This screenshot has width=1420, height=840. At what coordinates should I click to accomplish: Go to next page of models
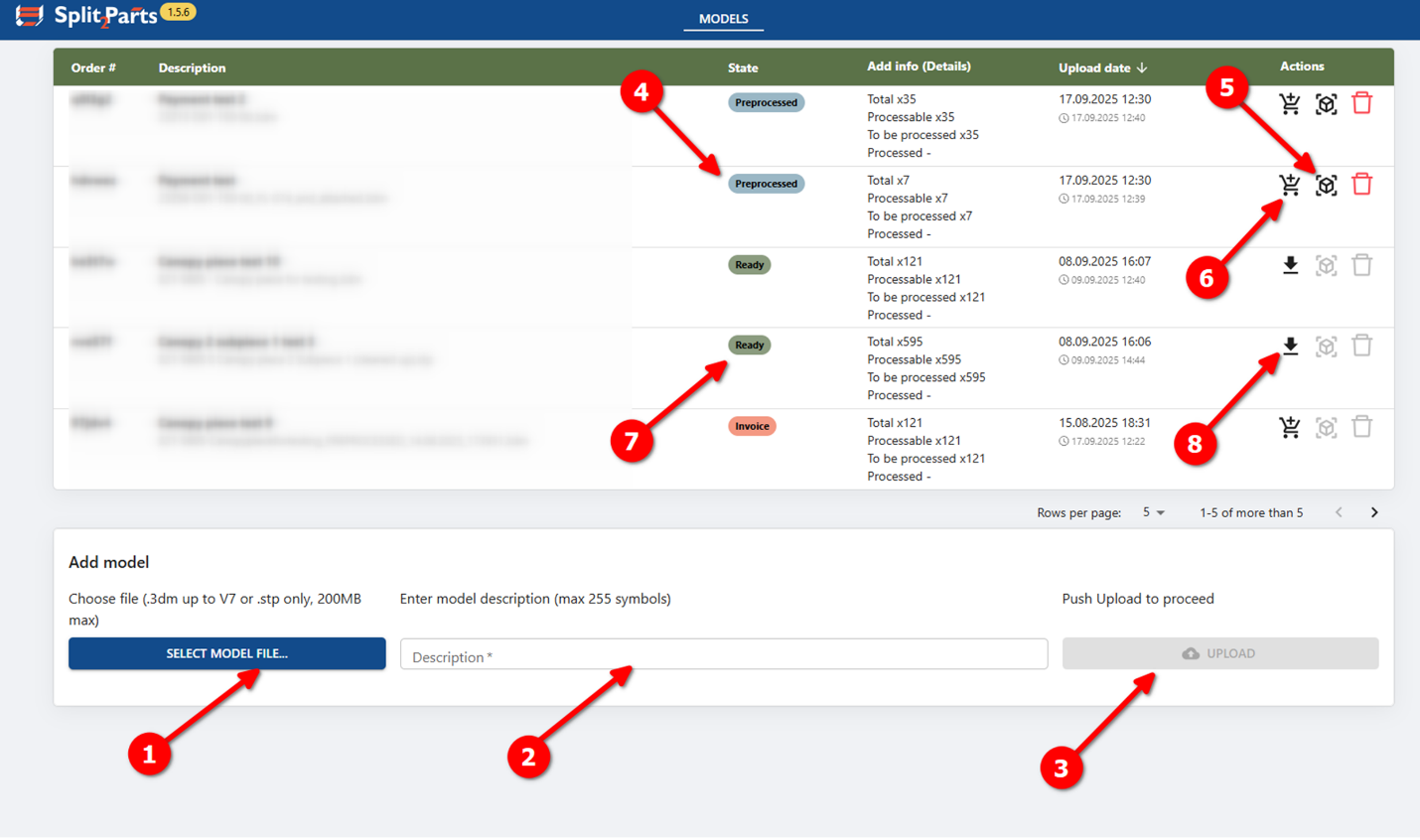click(x=1374, y=512)
